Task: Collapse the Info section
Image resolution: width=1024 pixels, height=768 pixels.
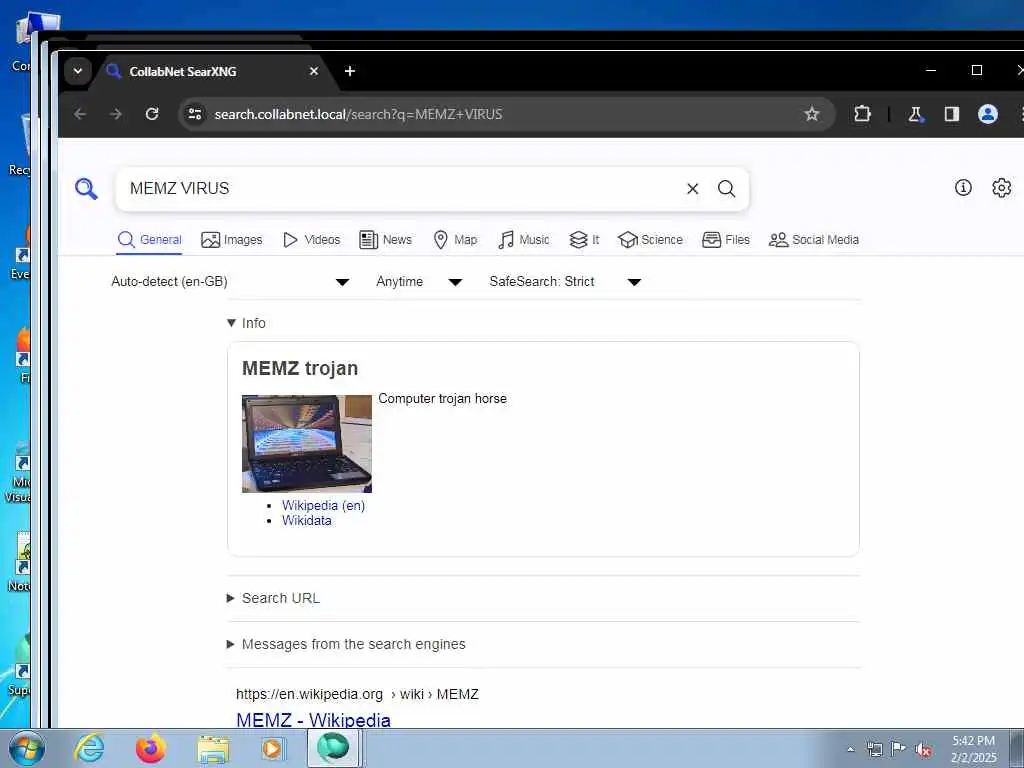Action: pyautogui.click(x=246, y=323)
